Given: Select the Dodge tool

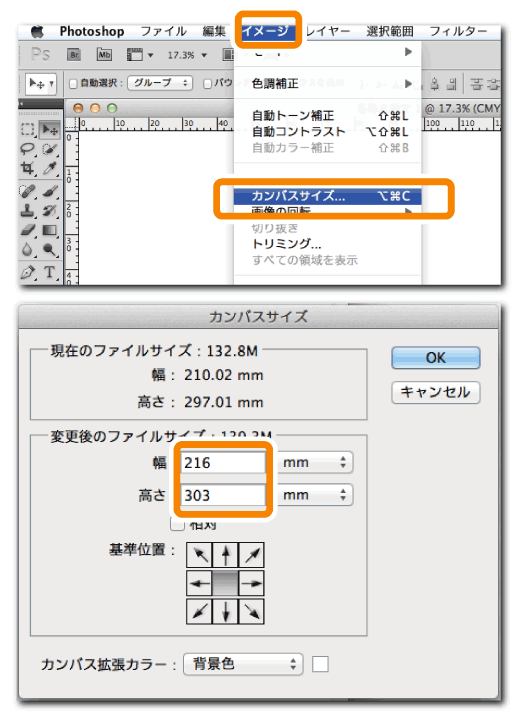Looking at the screenshot, I should click(x=49, y=250).
